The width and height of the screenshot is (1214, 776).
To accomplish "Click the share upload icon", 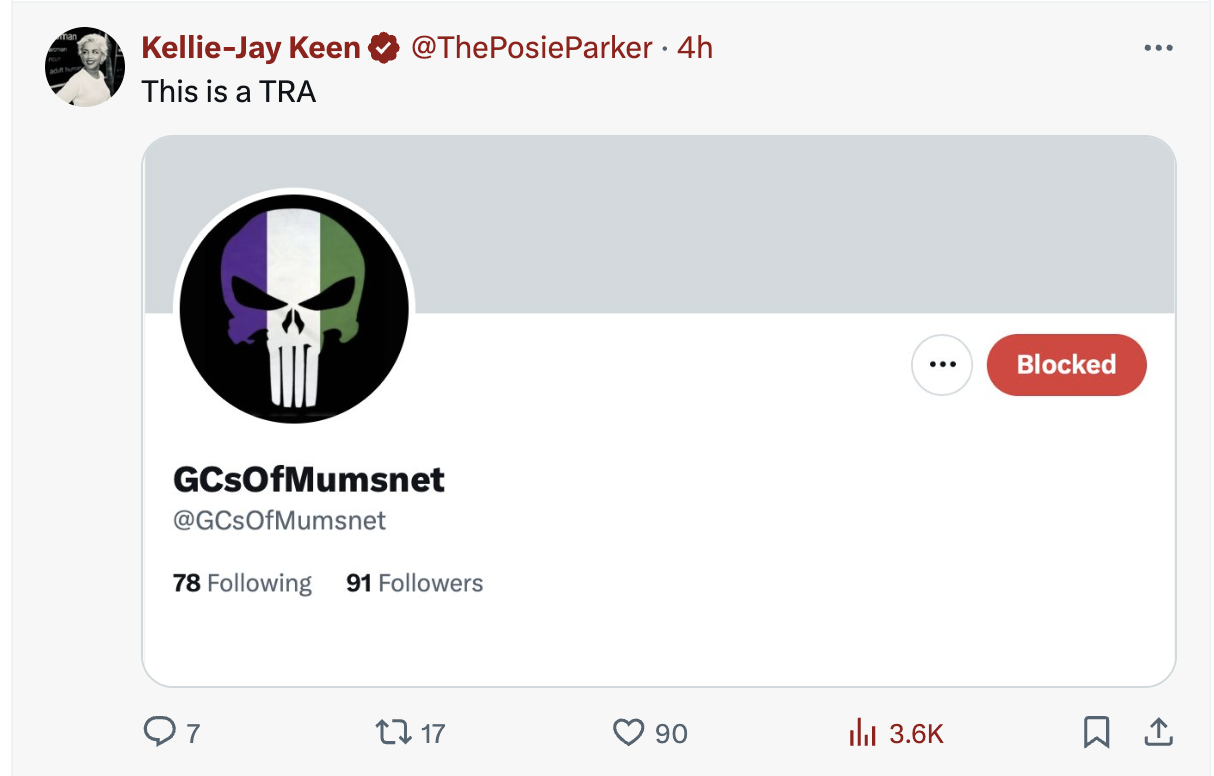I will click(x=1159, y=733).
